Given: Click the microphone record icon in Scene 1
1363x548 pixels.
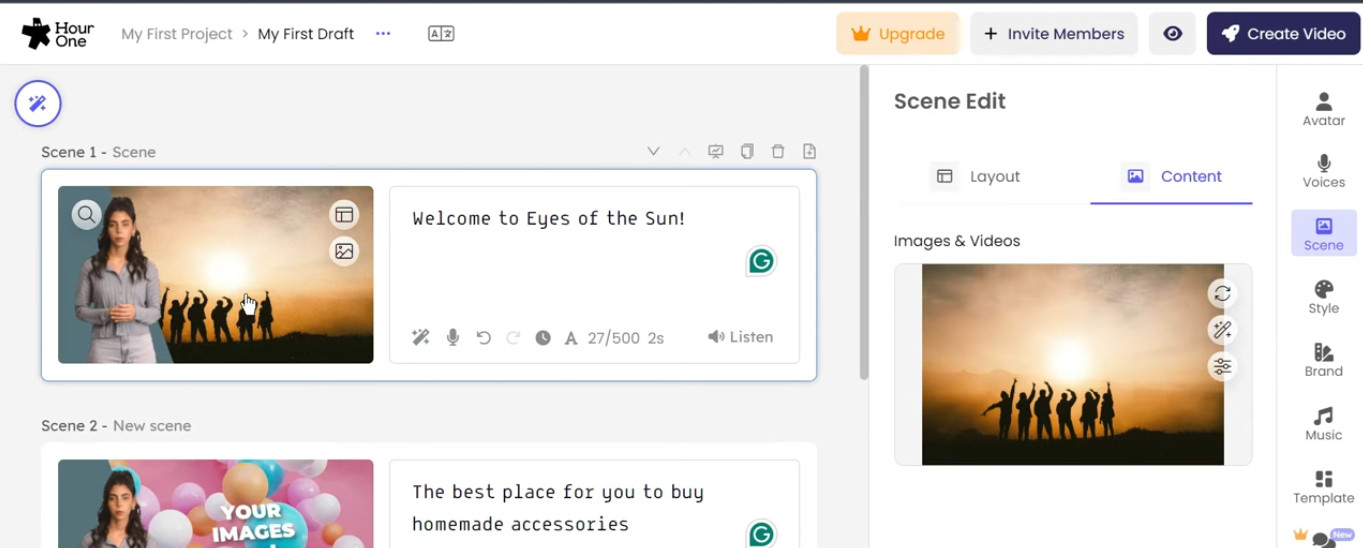Looking at the screenshot, I should pyautogui.click(x=453, y=338).
